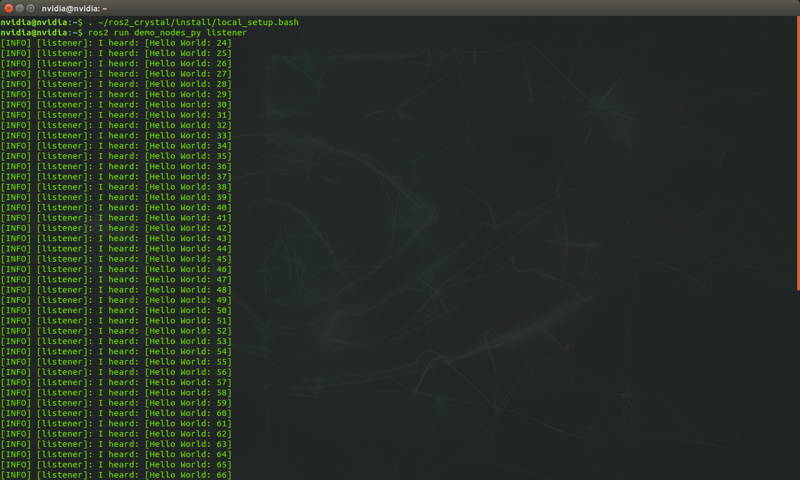Select the line Hello World: 48

116,290
